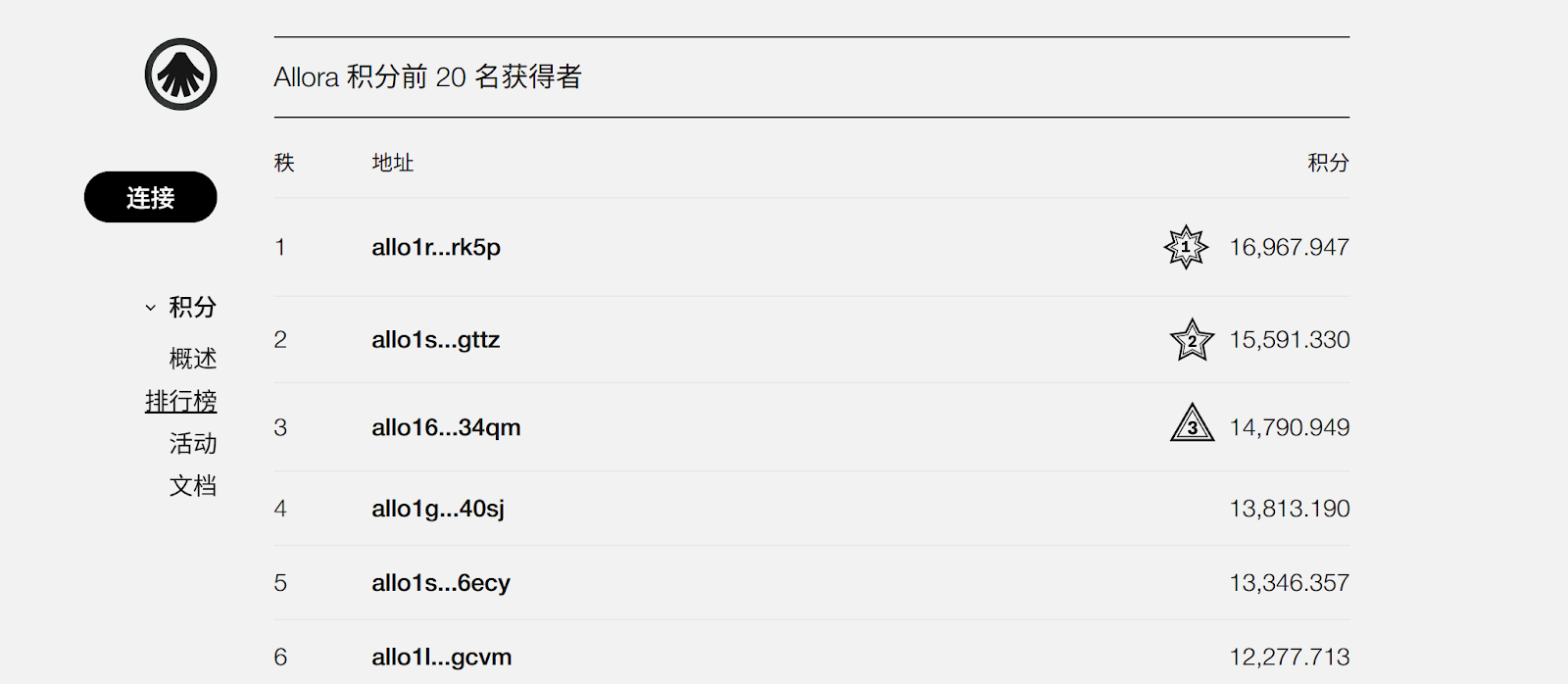1568x684 pixels.
Task: Click the third-place triangle badge
Action: [1192, 423]
